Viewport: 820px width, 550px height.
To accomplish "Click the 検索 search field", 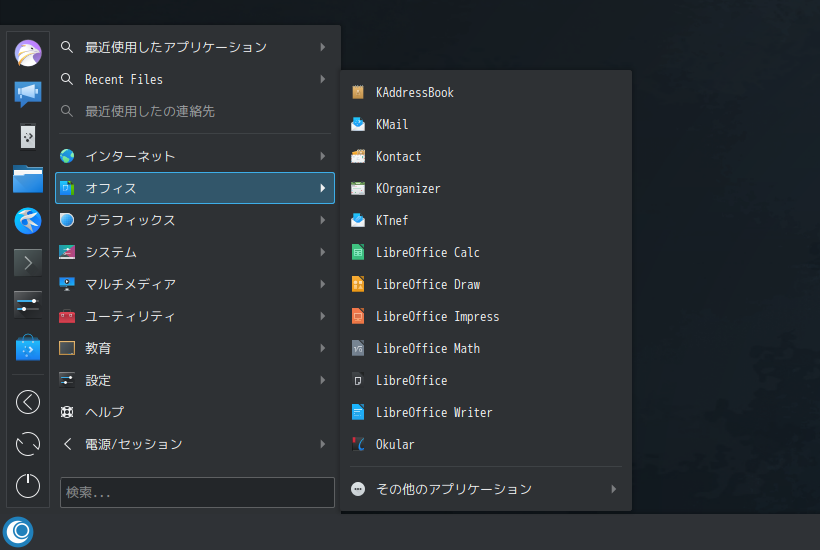I will (197, 492).
